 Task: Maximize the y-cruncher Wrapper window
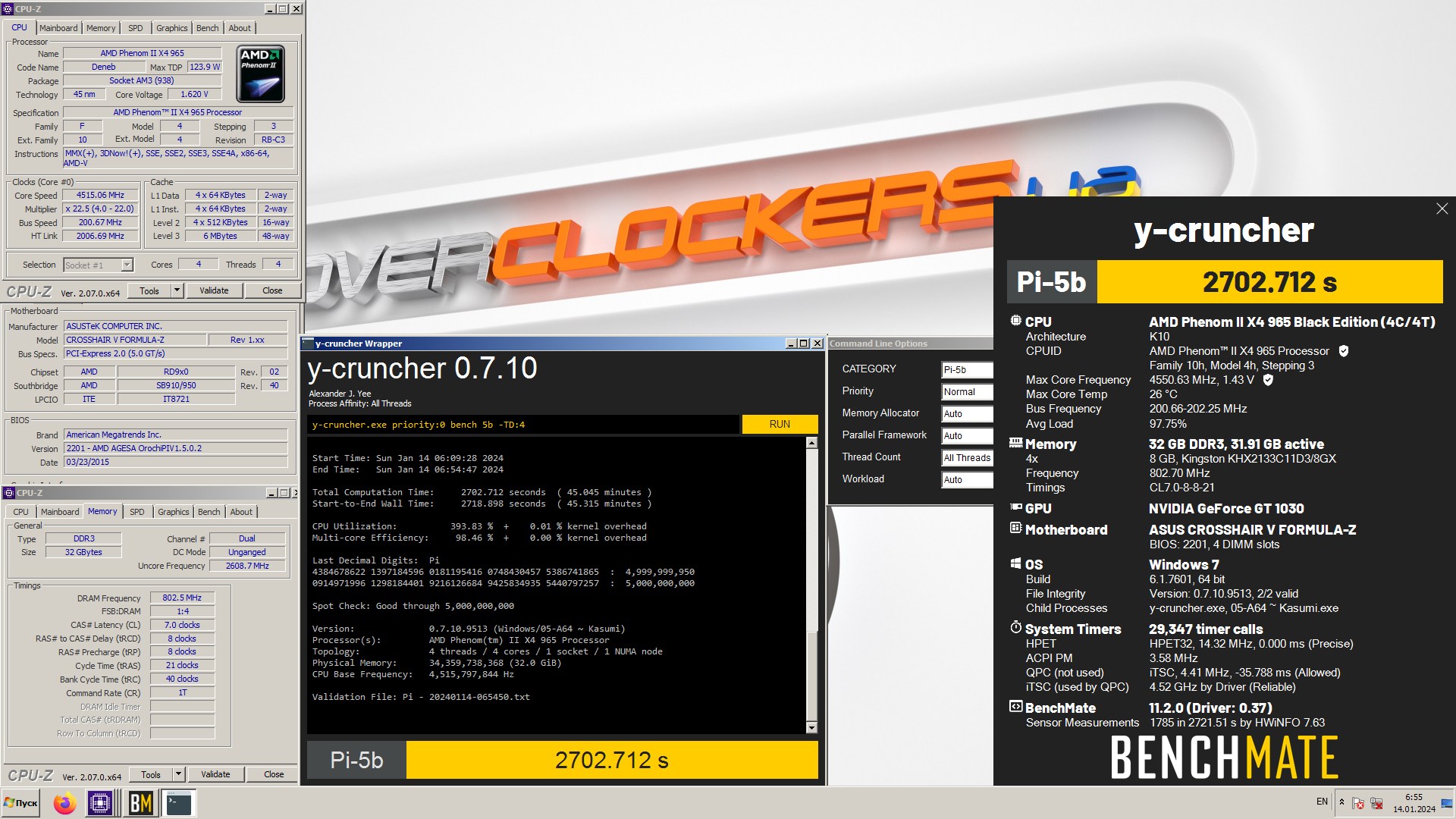(804, 344)
